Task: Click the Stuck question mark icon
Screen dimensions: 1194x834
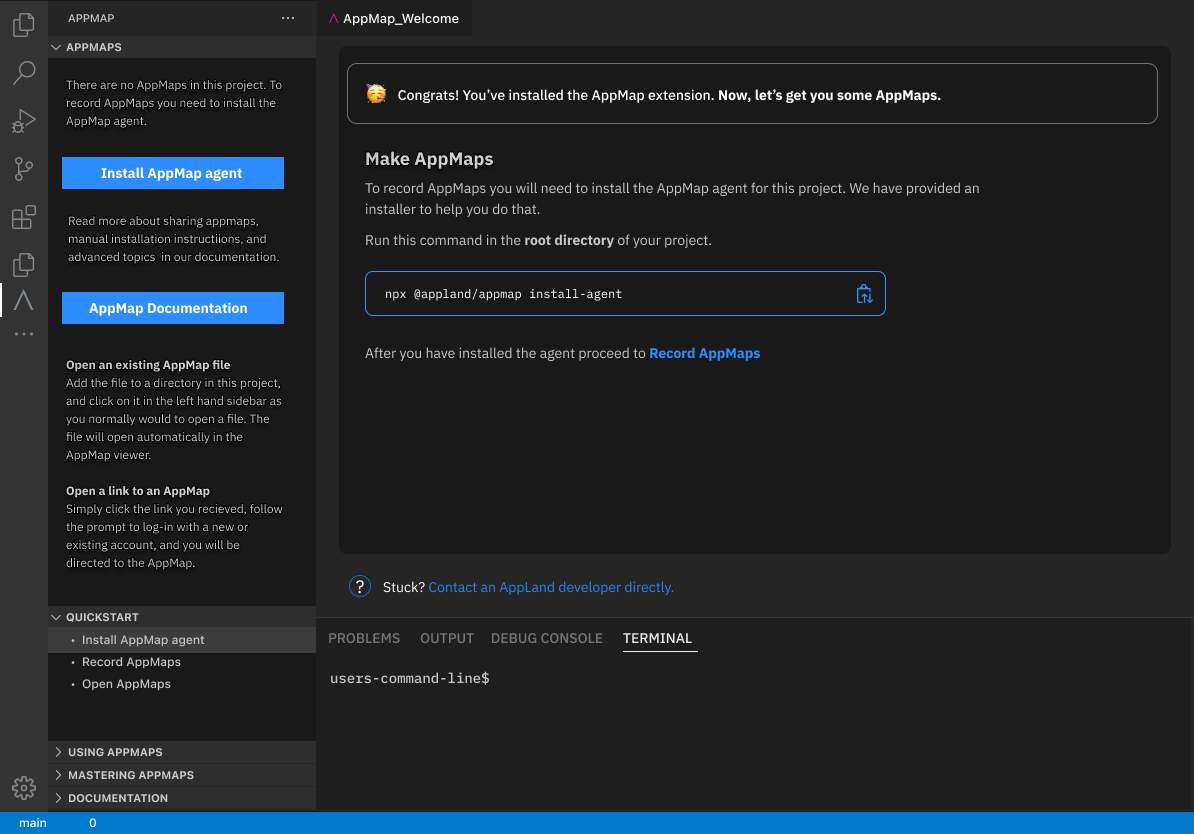Action: pos(359,586)
